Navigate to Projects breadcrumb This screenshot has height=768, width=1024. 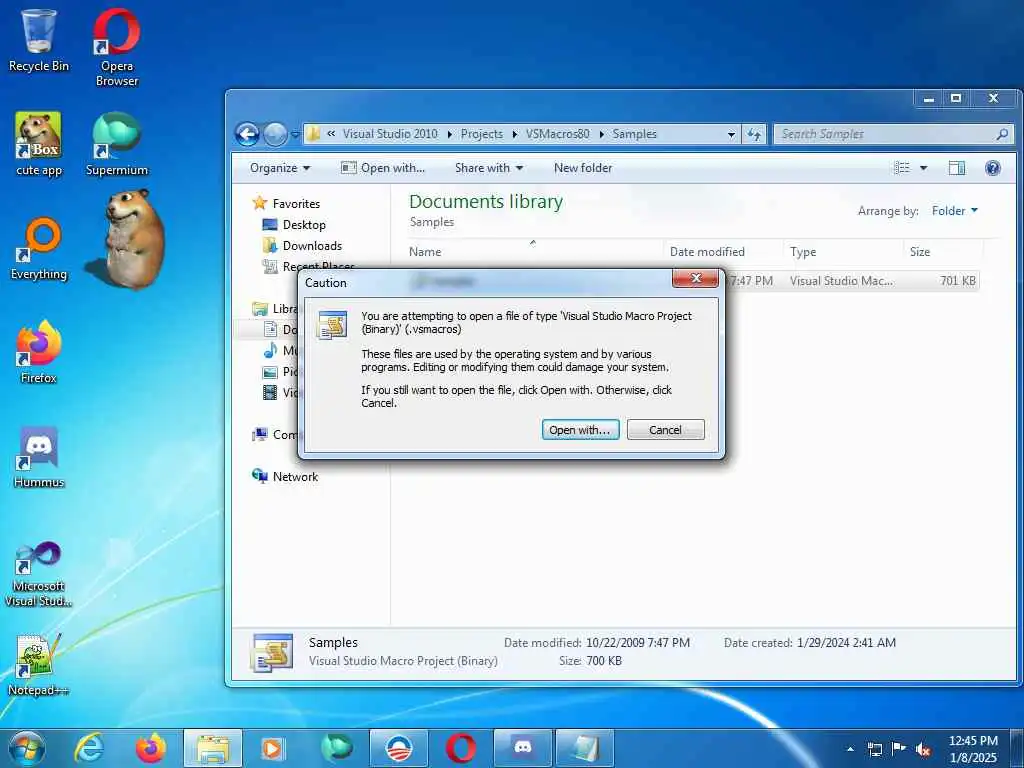click(x=481, y=134)
